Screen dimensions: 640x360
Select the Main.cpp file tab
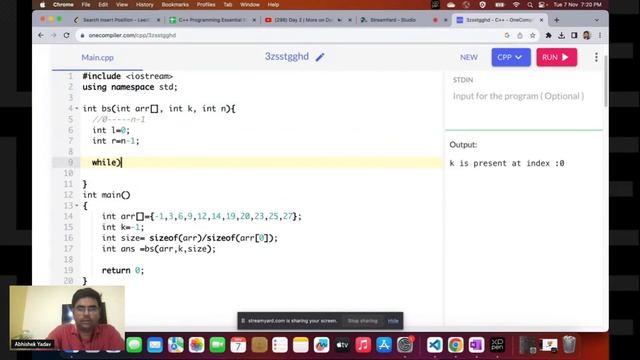pyautogui.click(x=97, y=58)
